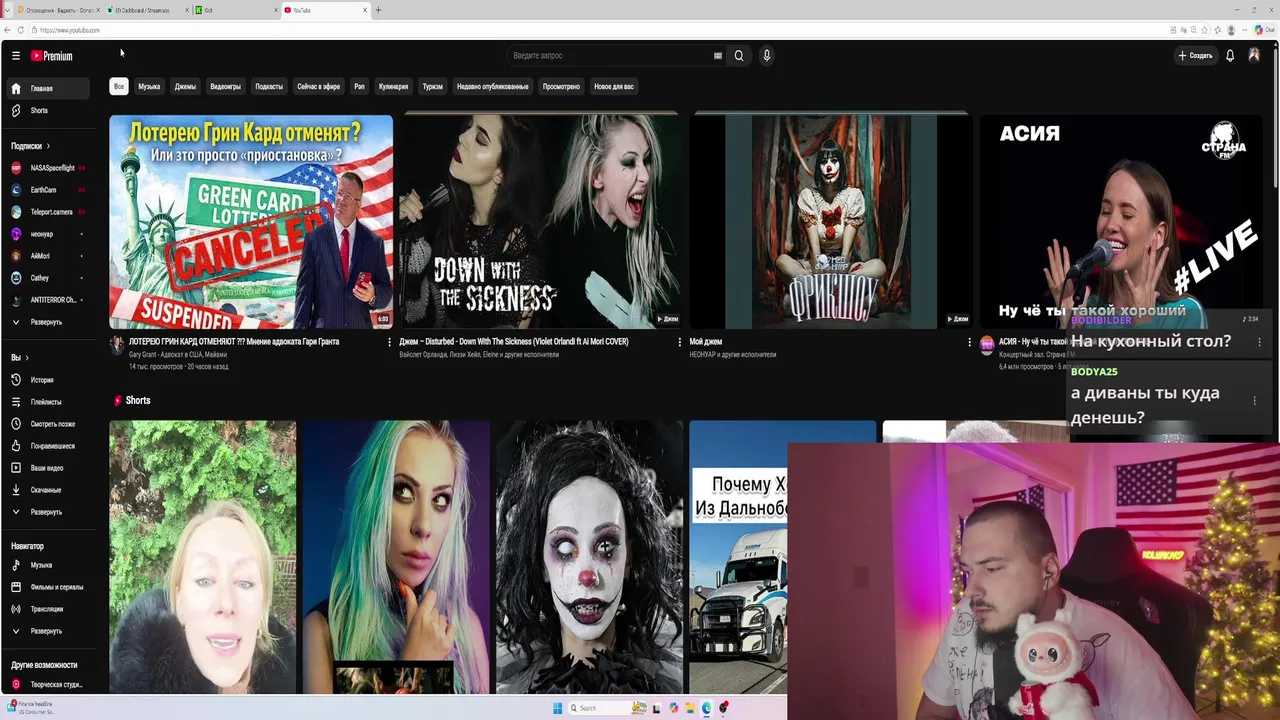The width and height of the screenshot is (1280, 720).
Task: Select the Джемы filter chip
Action: [x=185, y=86]
